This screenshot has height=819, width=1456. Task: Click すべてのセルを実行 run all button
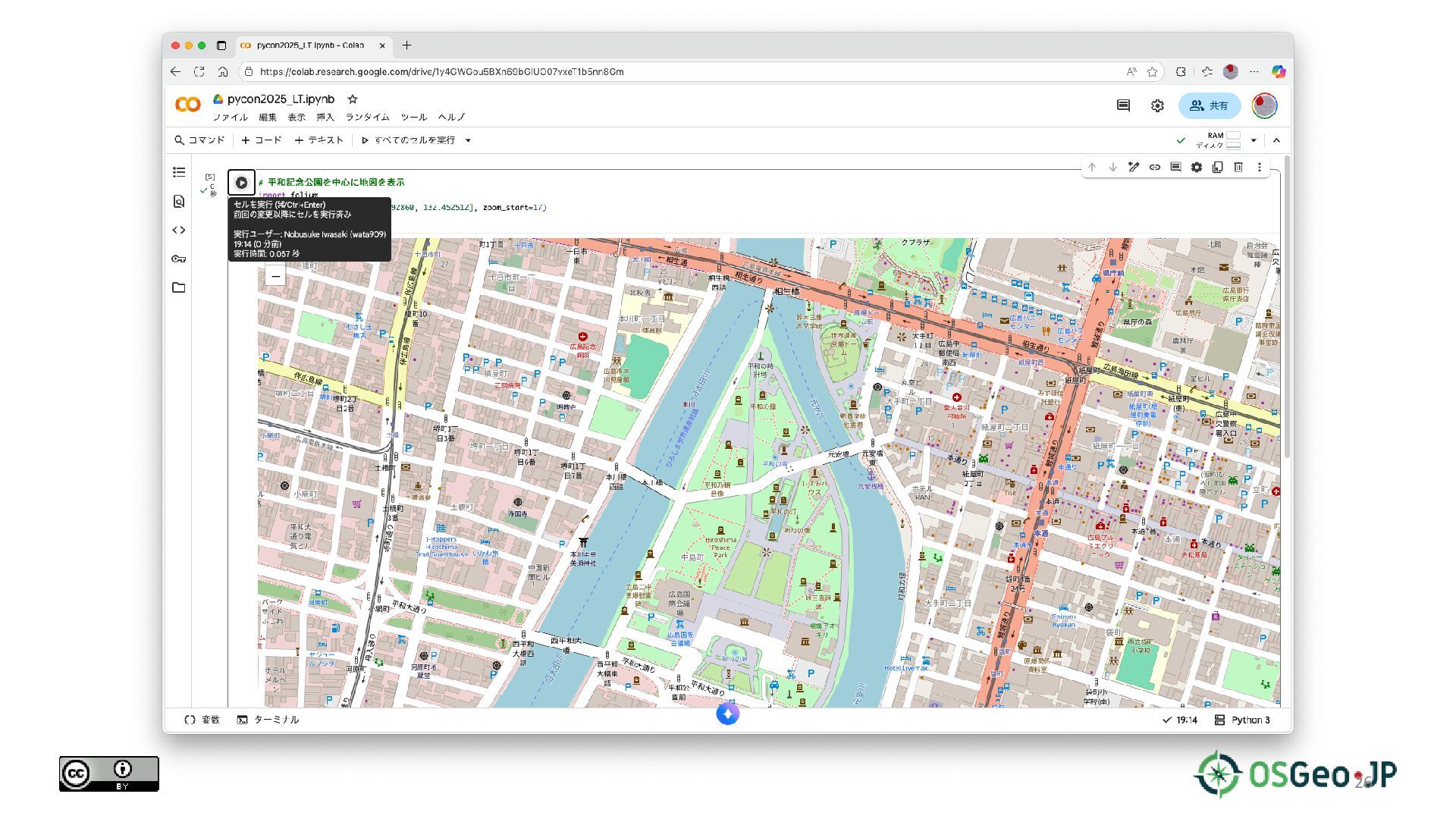pyautogui.click(x=409, y=140)
